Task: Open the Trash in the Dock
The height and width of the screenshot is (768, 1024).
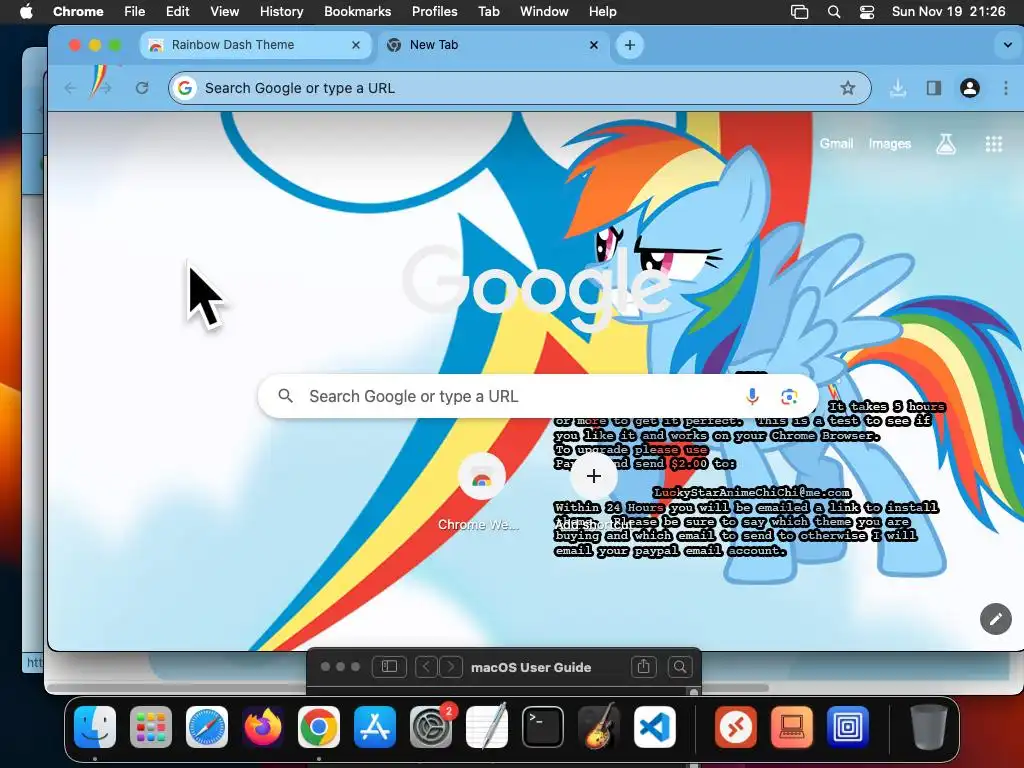Action: point(929,727)
